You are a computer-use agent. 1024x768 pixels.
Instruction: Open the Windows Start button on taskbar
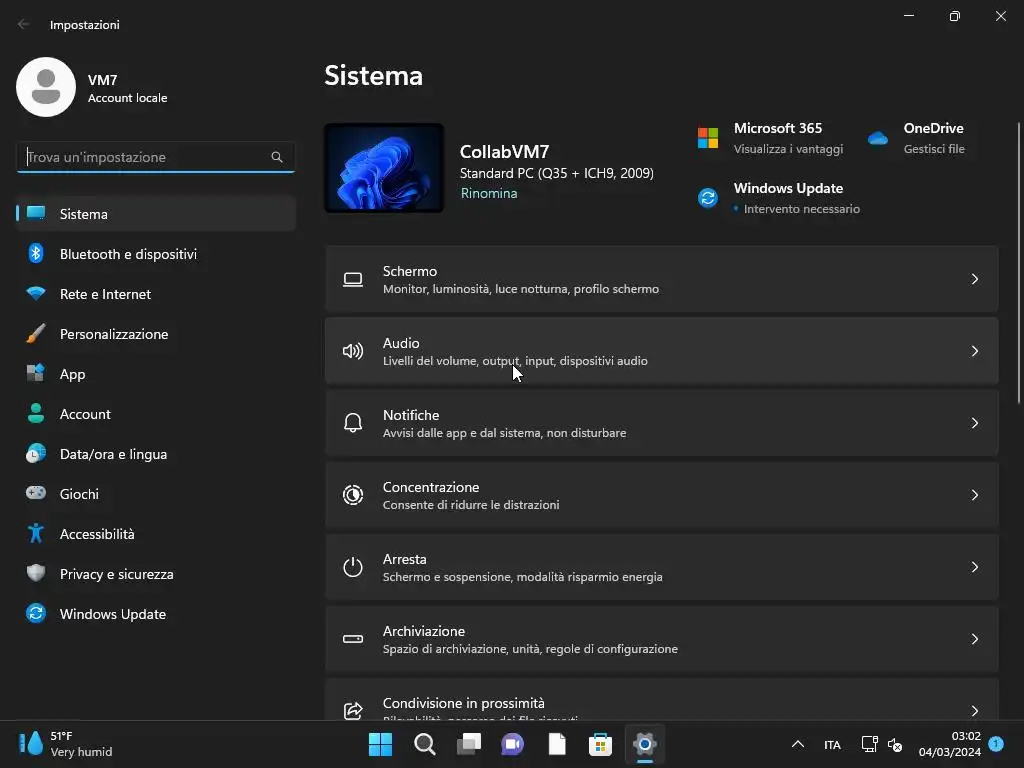pos(380,744)
